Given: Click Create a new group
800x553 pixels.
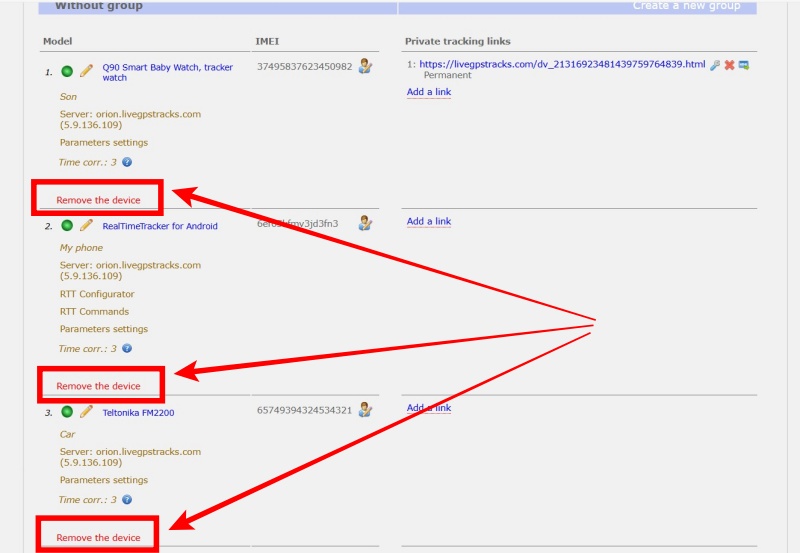Looking at the screenshot, I should coord(686,6).
